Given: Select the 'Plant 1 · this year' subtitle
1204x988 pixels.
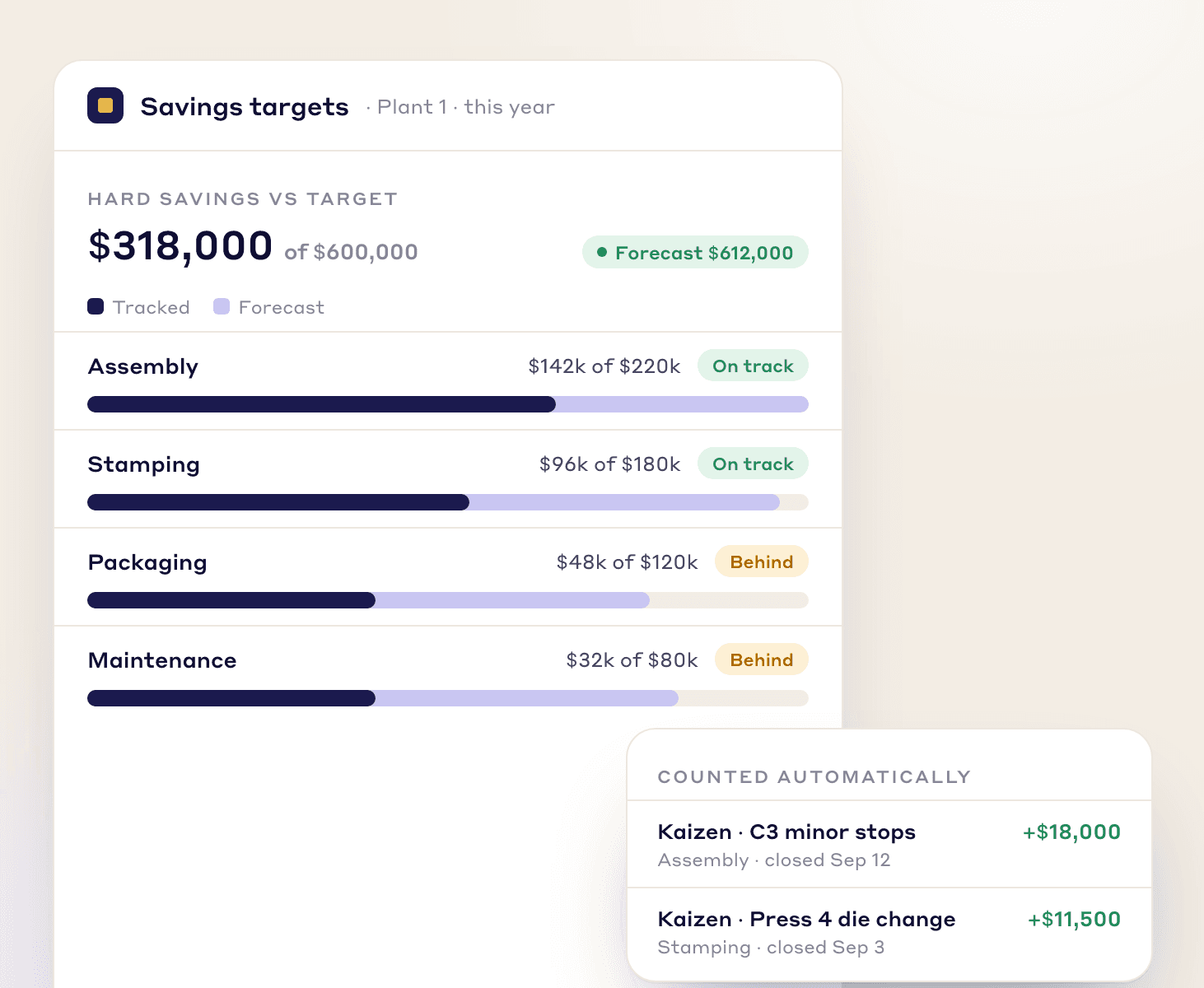Looking at the screenshot, I should (465, 107).
